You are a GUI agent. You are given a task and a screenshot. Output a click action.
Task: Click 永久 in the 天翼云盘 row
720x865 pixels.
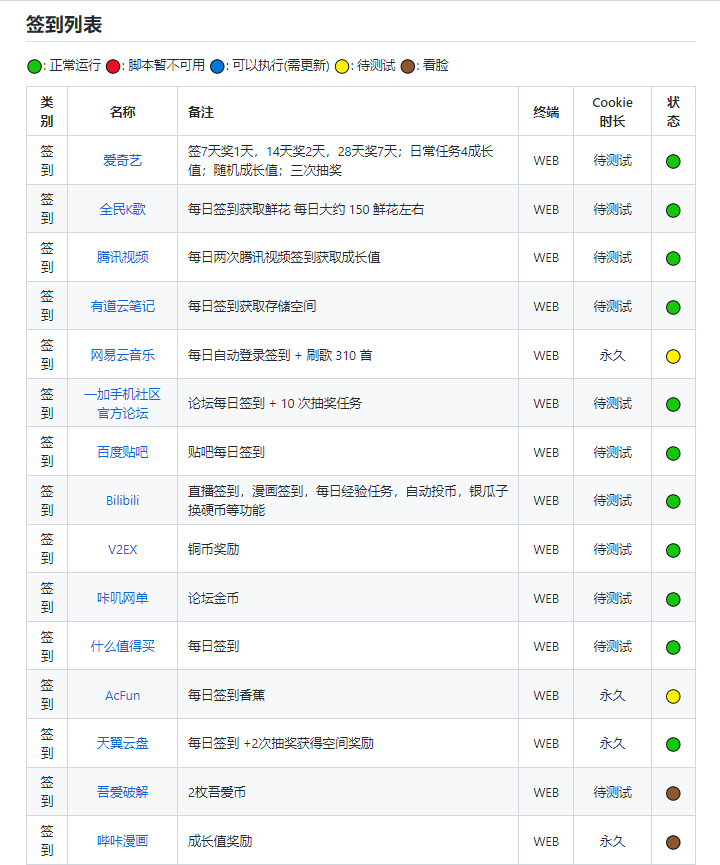point(612,743)
